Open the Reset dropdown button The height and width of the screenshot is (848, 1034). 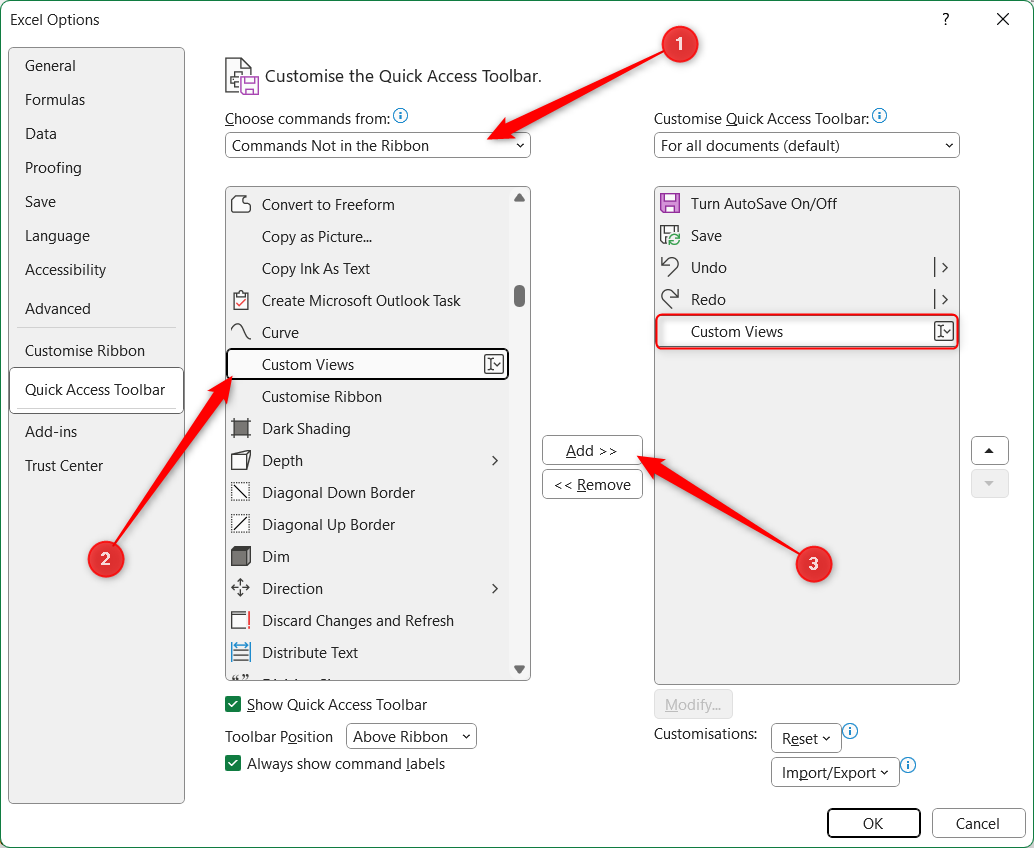tap(806, 739)
